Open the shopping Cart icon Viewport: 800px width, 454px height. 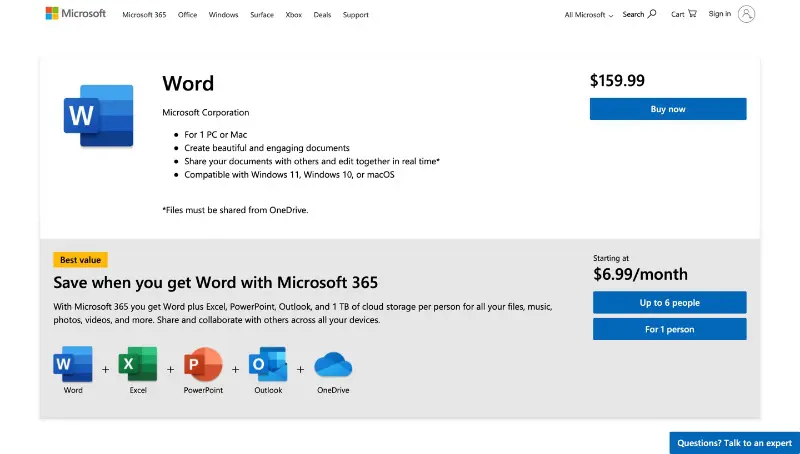click(684, 14)
